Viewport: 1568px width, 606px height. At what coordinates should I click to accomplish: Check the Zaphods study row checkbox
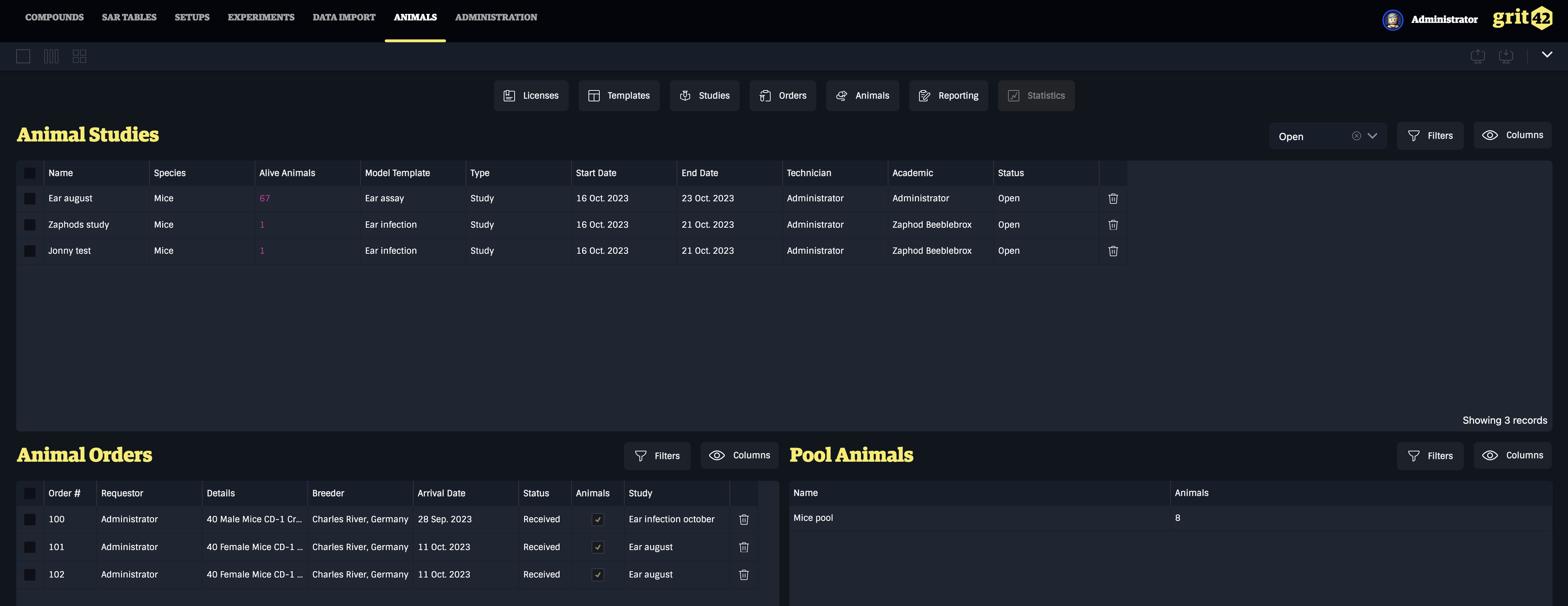[x=30, y=225]
